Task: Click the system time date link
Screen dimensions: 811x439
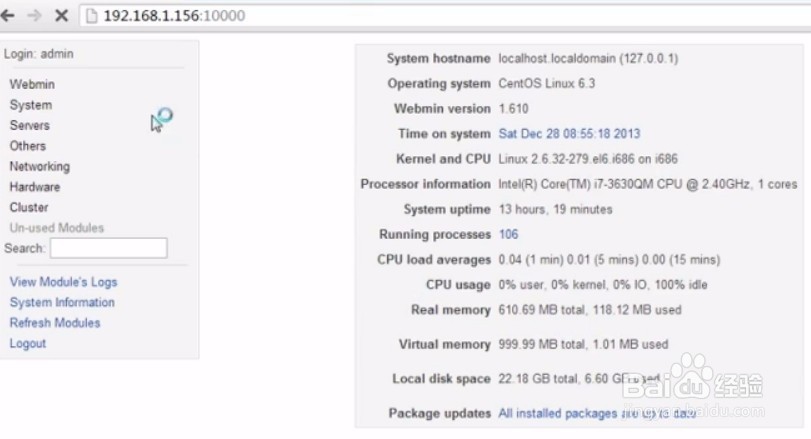Action: [x=569, y=133]
